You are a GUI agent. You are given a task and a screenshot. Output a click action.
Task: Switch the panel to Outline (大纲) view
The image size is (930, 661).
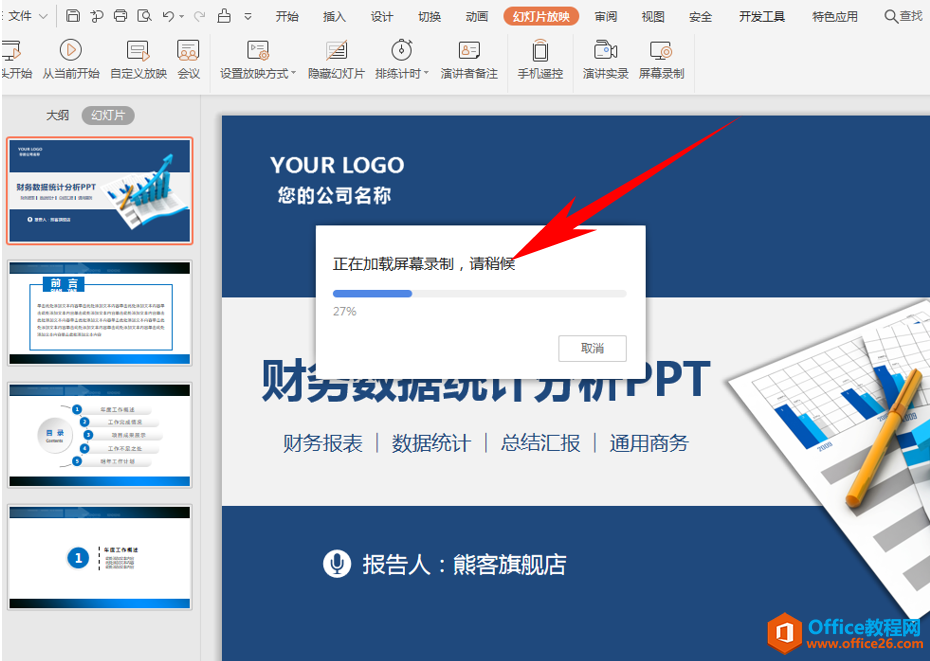[58, 115]
